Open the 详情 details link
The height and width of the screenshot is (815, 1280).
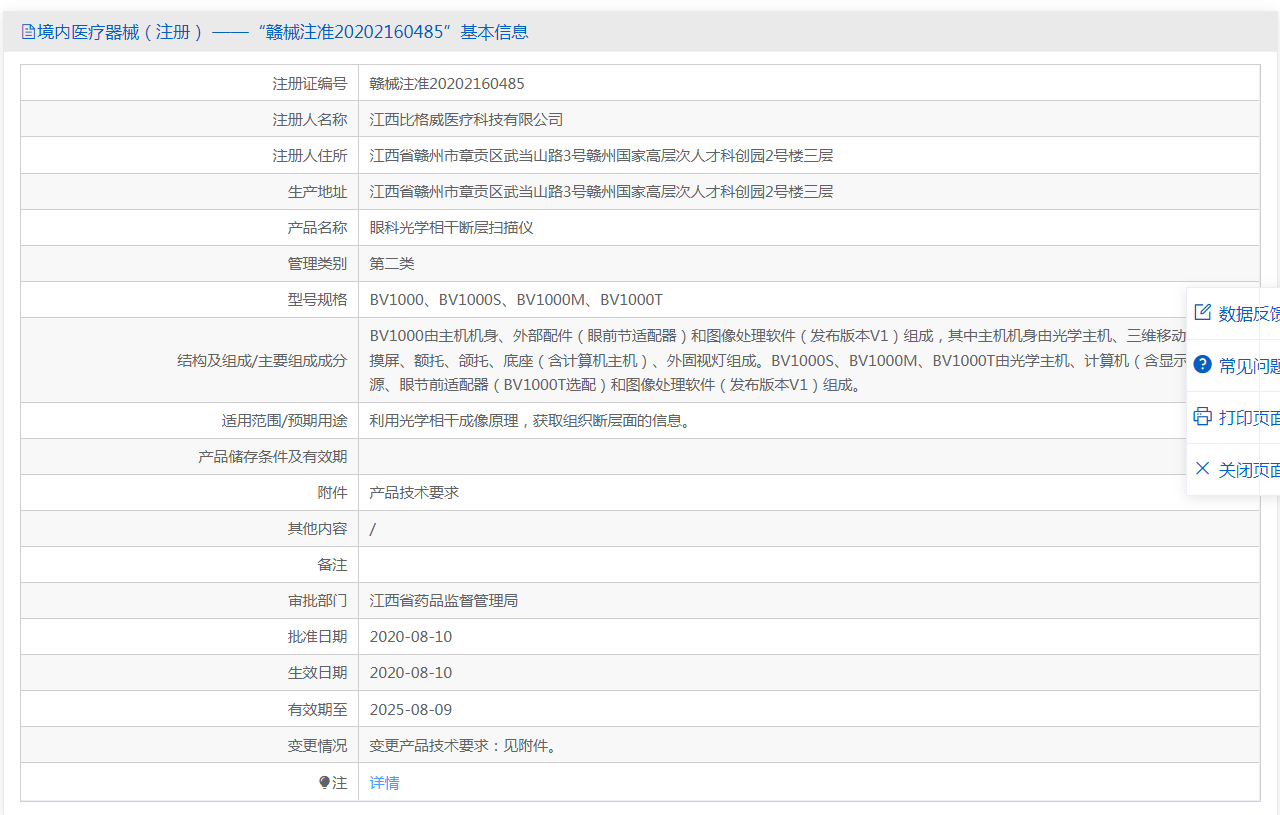(384, 783)
